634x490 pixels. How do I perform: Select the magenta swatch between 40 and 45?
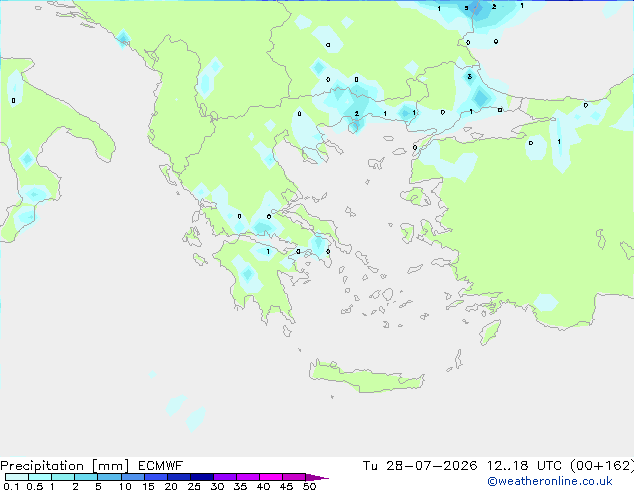tap(271, 477)
